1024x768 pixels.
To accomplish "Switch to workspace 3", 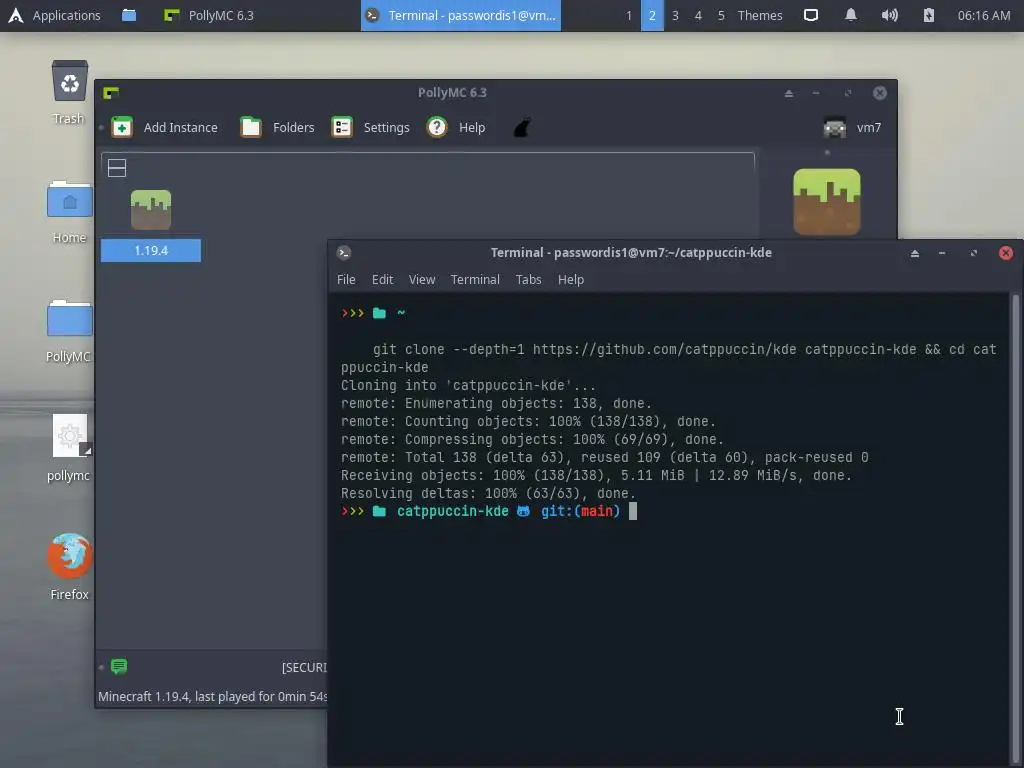I will pyautogui.click(x=675, y=15).
